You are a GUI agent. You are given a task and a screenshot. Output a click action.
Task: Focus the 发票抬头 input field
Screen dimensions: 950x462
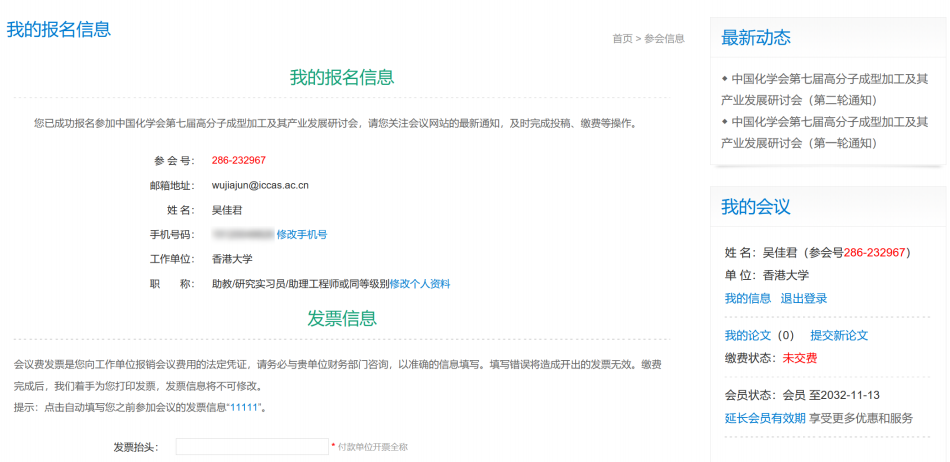252,447
